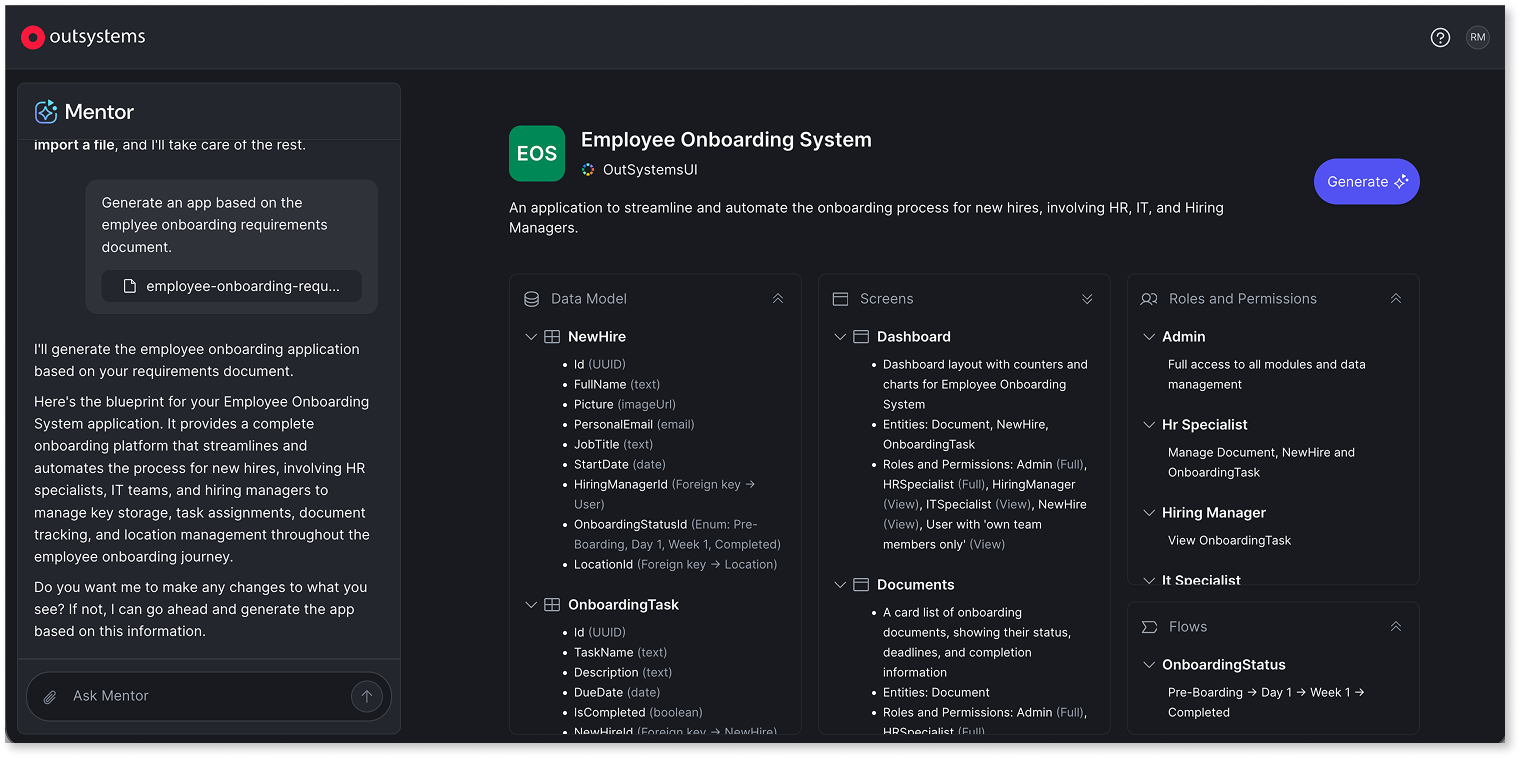The image size is (1520, 758).
Task: Collapse the Flows panel
Action: [1396, 627]
